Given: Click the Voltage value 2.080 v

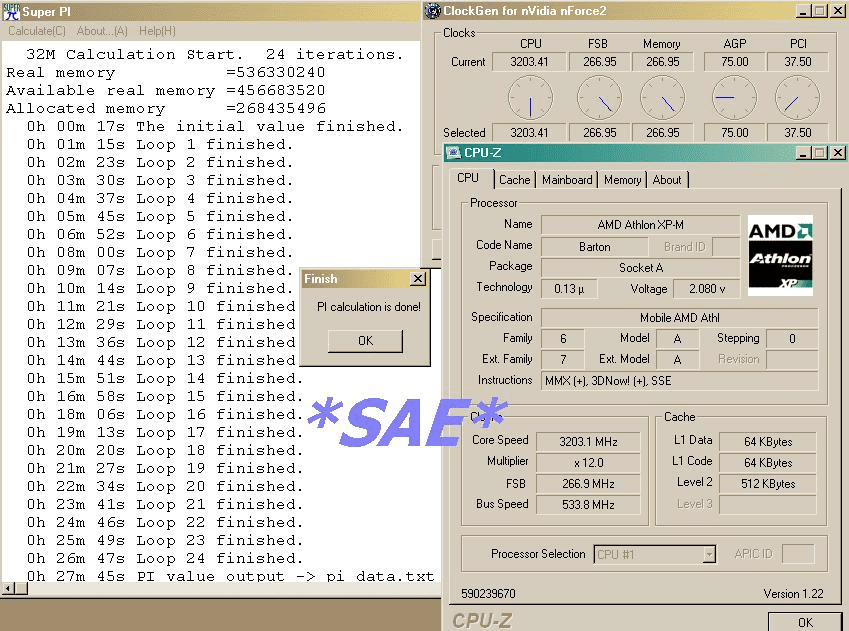Looking at the screenshot, I should (707, 289).
